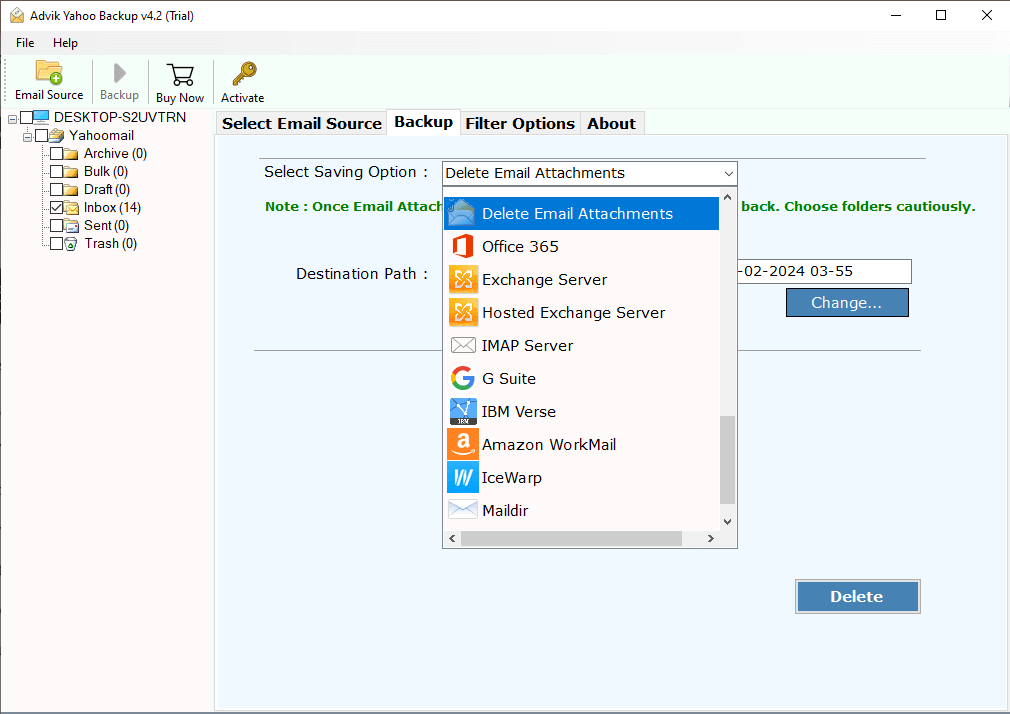
Task: Click horizontal scroll right arrow
Action: pyautogui.click(x=710, y=538)
